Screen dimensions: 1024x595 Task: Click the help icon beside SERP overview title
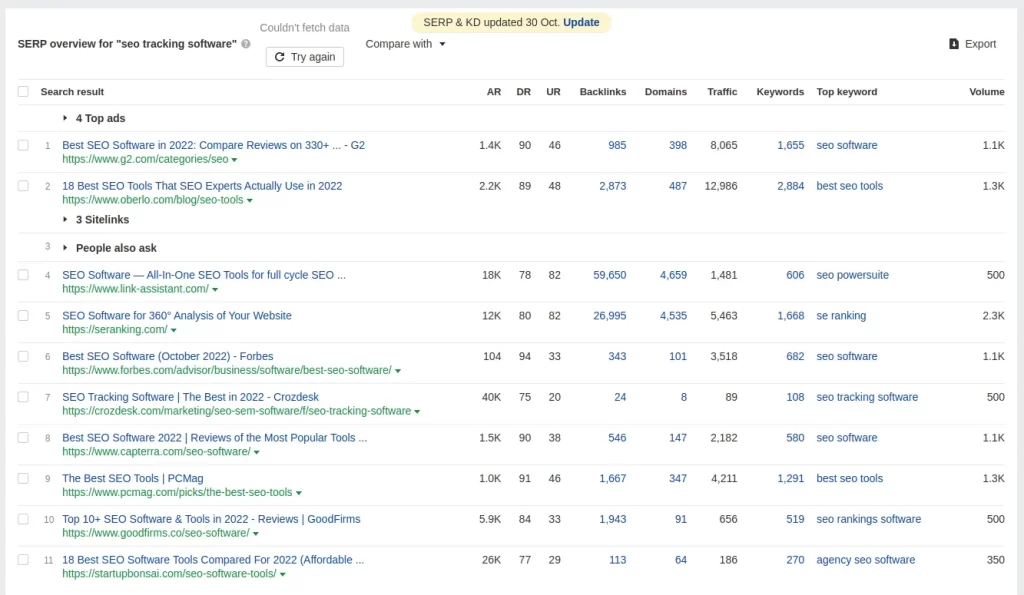(246, 44)
